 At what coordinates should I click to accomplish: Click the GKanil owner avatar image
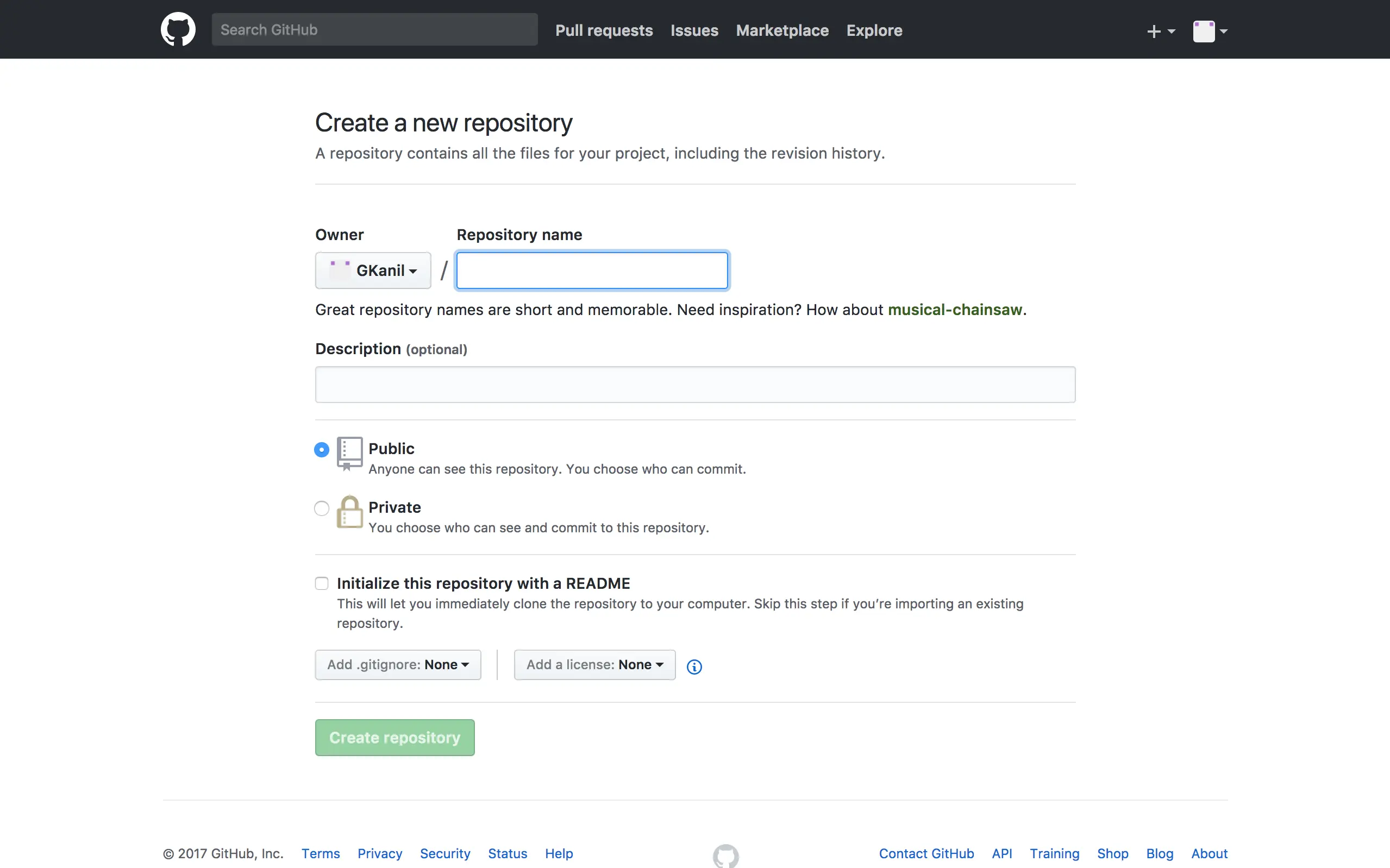tap(340, 270)
